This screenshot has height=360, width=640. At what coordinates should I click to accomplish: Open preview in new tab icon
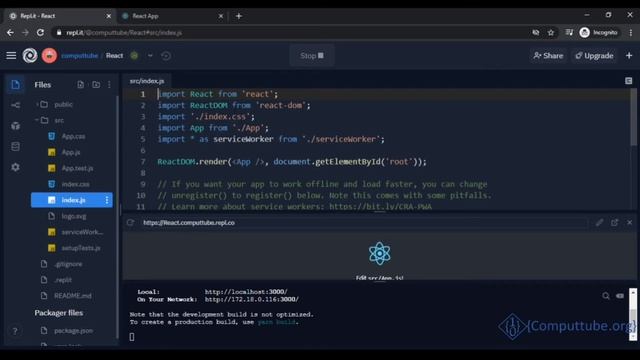pyautogui.click(x=615, y=222)
